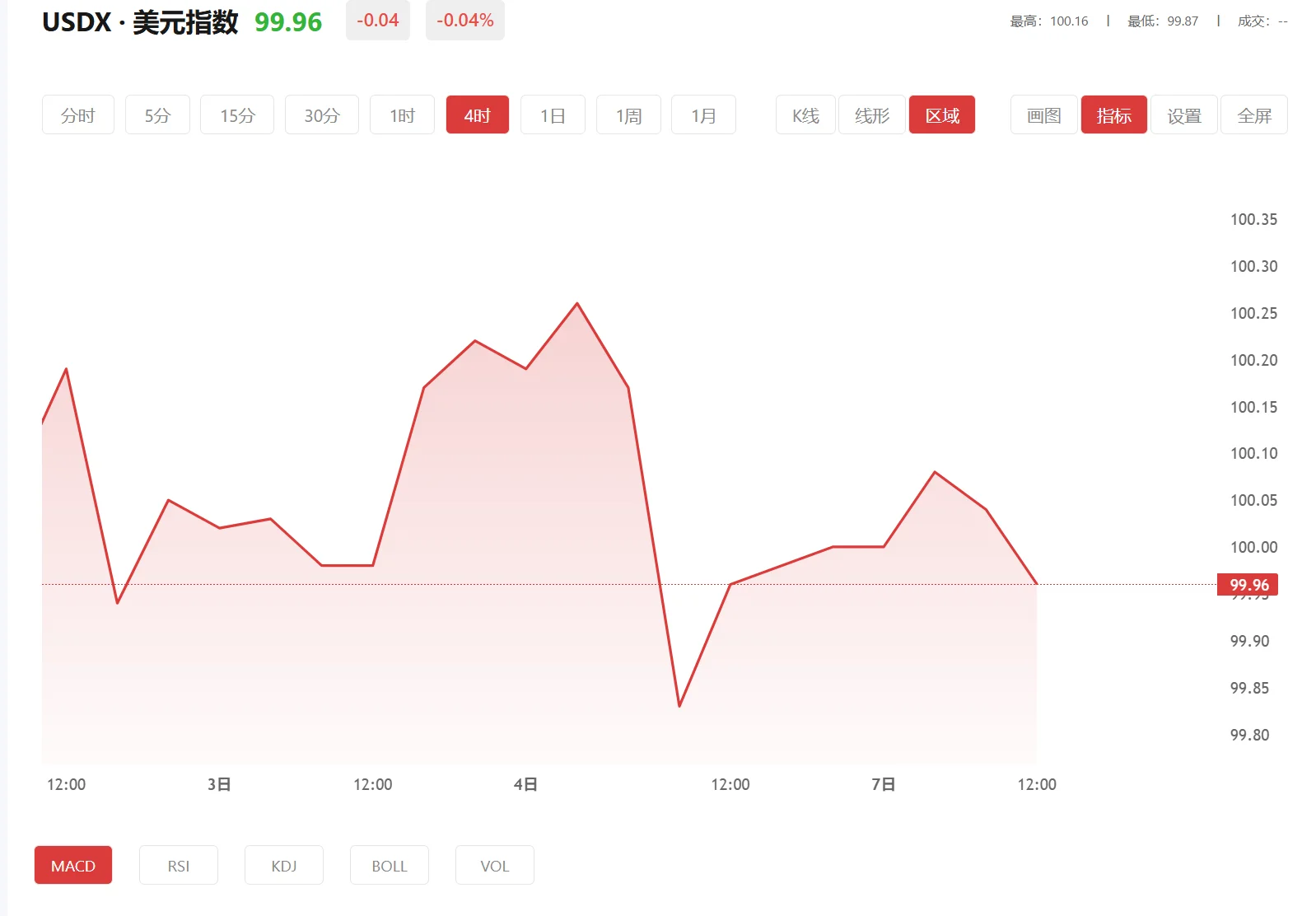
Task: Enter 全屏 fullscreen mode
Action: [x=1254, y=115]
